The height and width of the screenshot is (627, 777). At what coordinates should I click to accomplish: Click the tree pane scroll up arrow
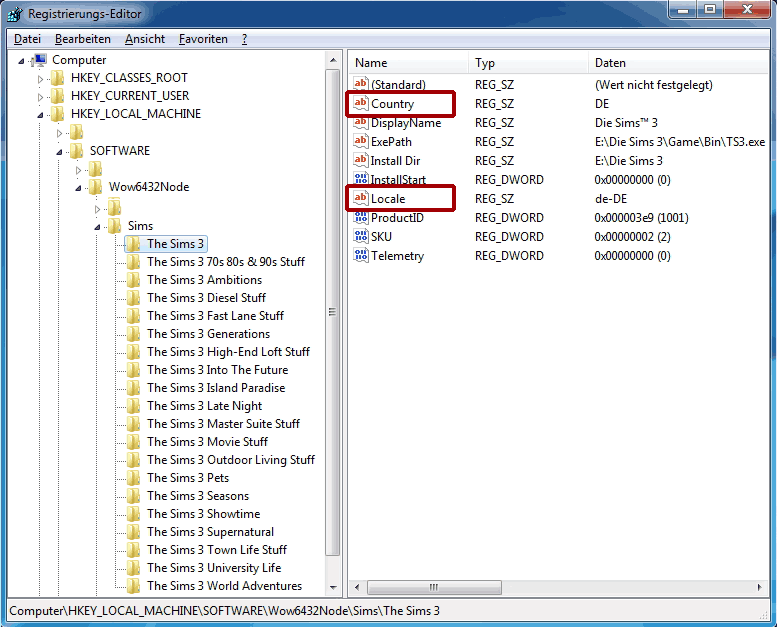pos(333,60)
